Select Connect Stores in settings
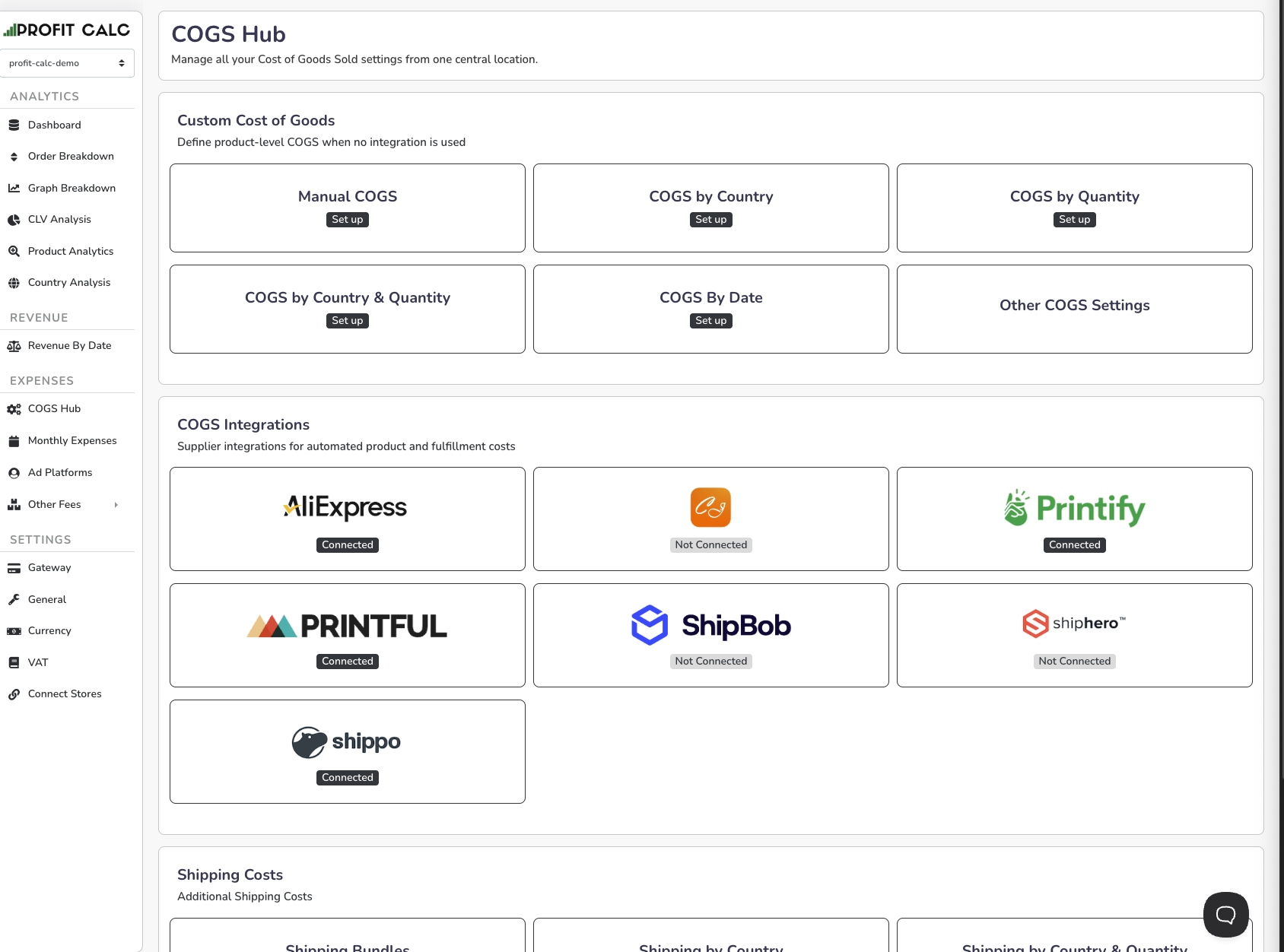 tap(65, 694)
